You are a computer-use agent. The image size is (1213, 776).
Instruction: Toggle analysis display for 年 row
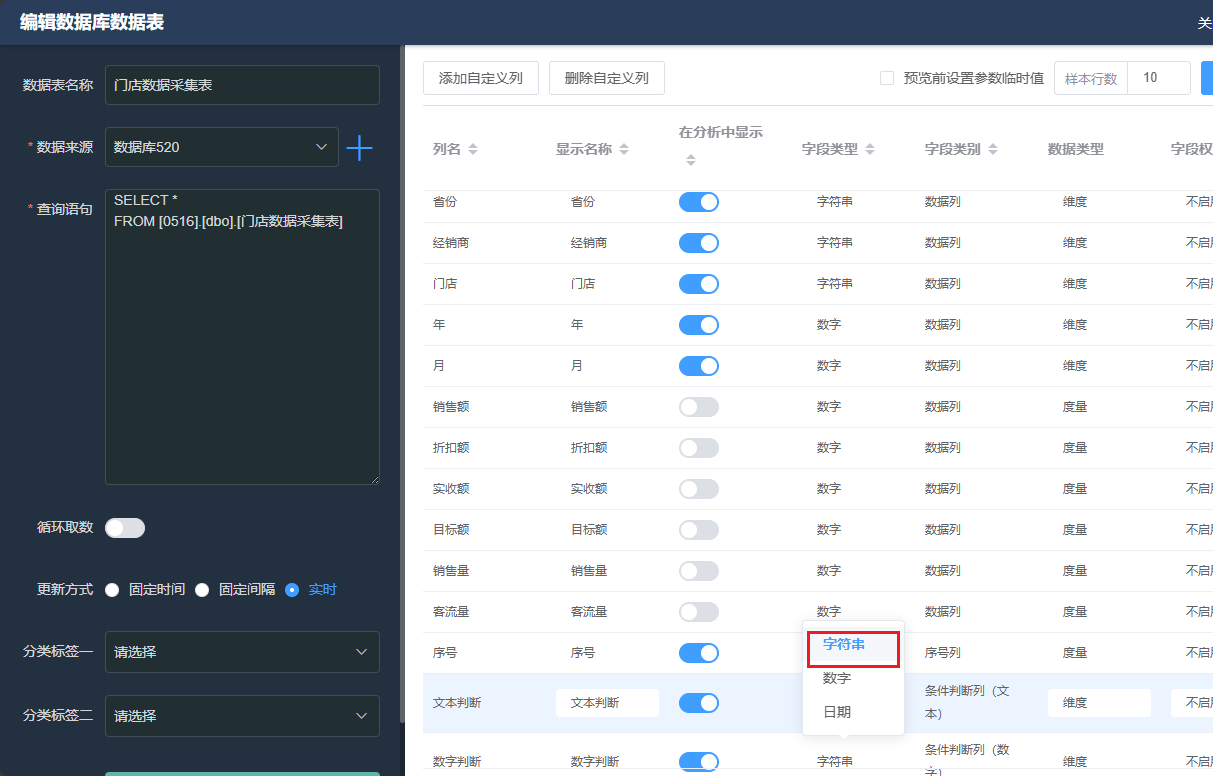tap(699, 325)
